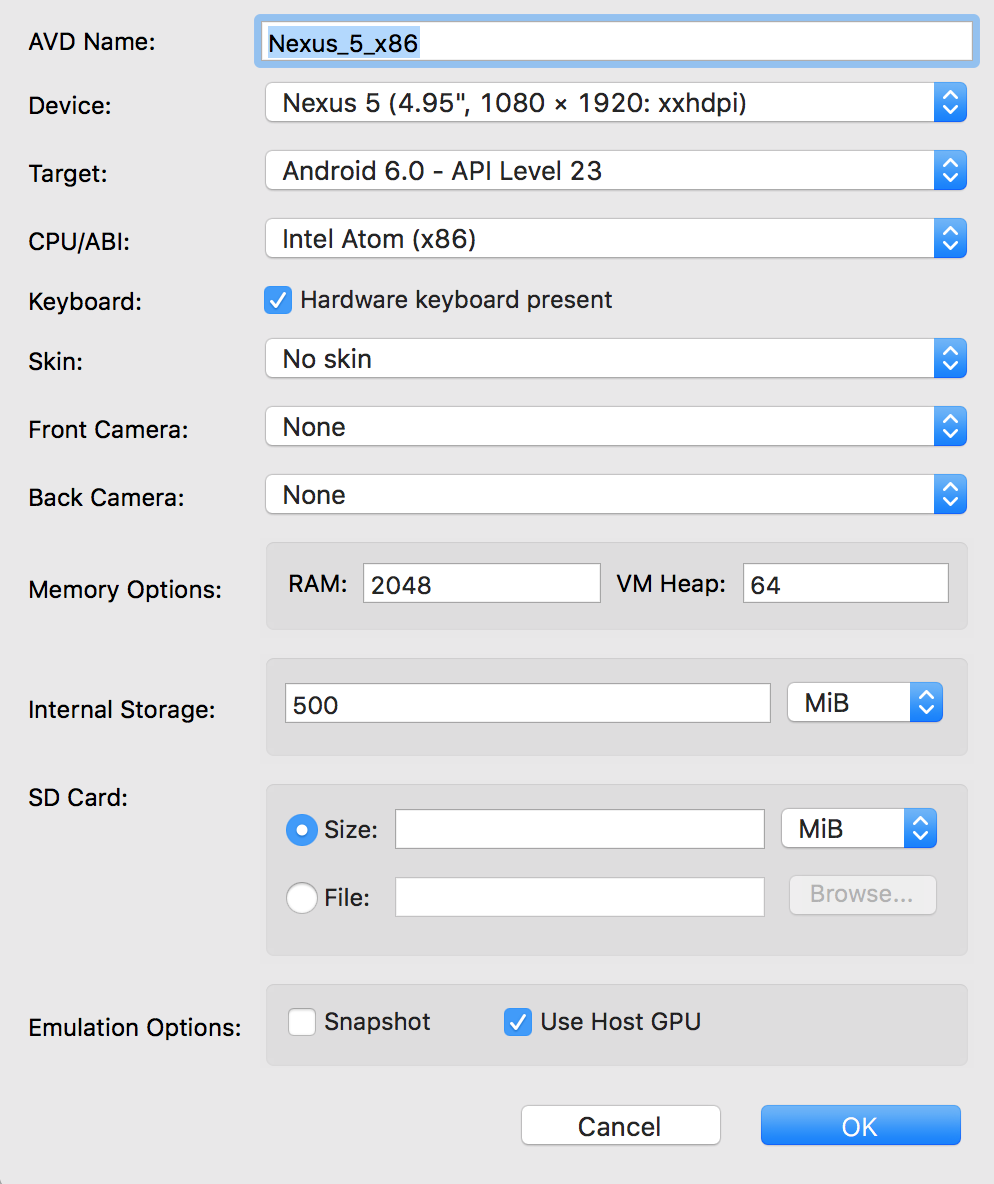
Task: Select the SD Card File radio button
Action: coord(301,898)
